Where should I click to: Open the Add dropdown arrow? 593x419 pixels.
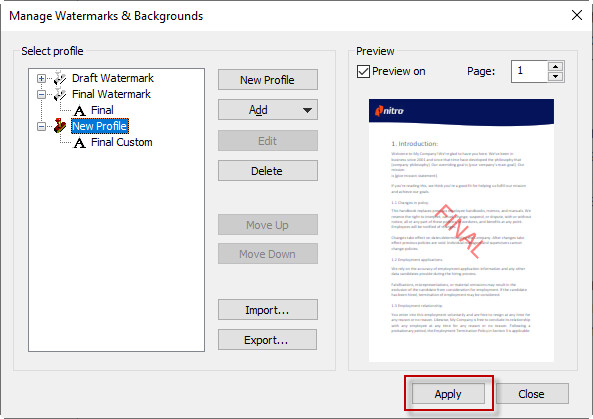pos(307,110)
